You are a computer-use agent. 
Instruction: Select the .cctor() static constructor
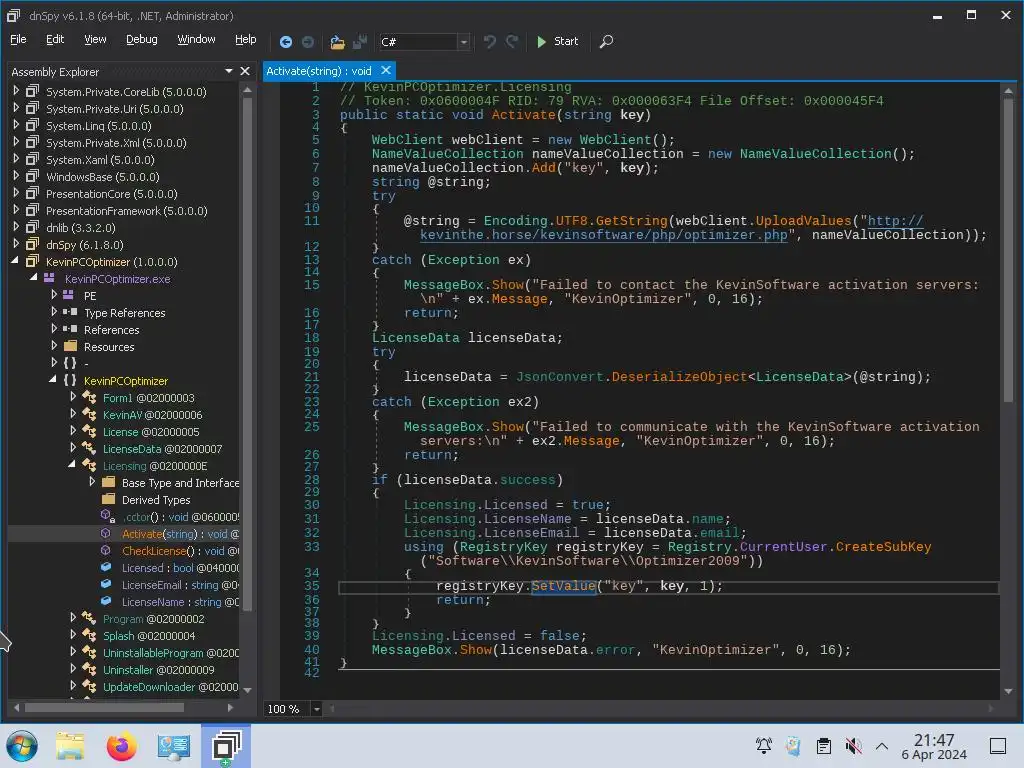point(180,517)
